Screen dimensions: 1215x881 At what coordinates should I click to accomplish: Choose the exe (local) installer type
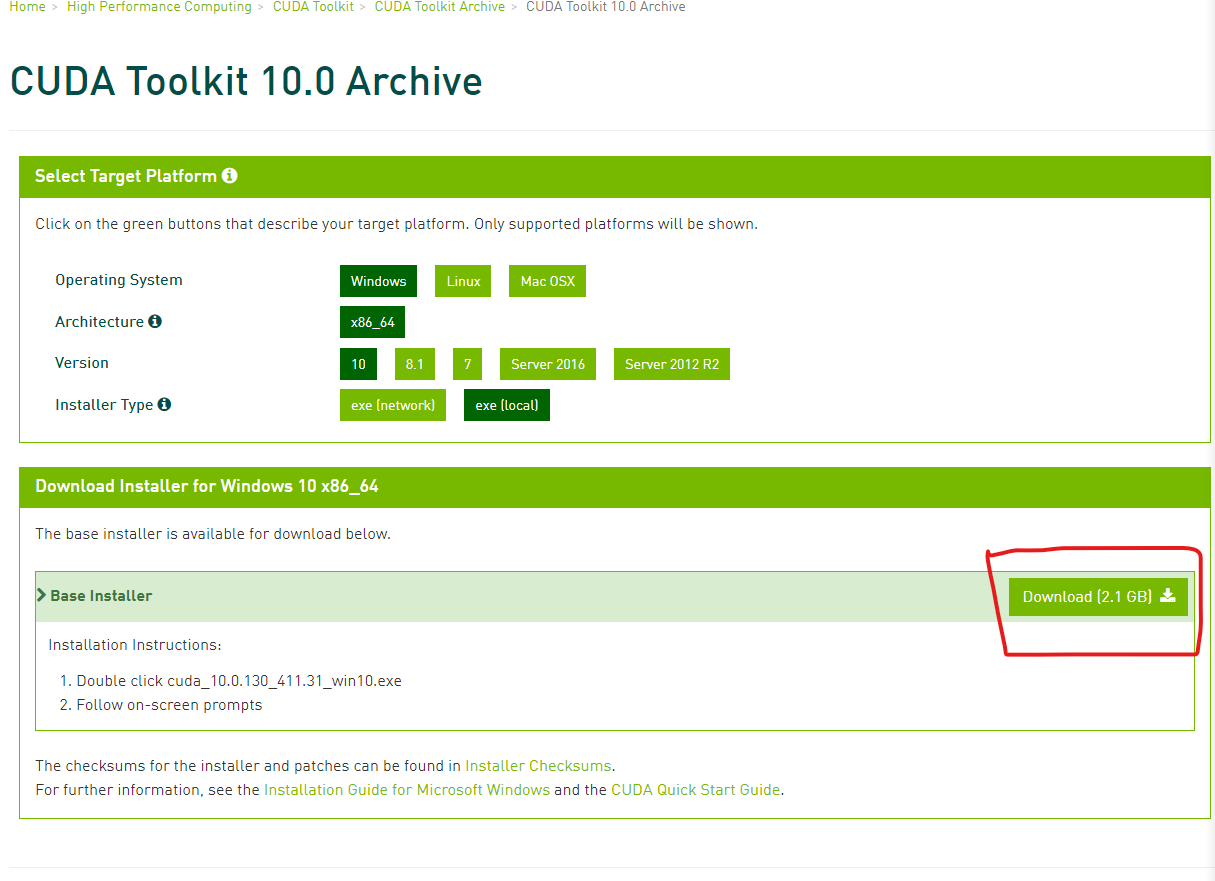coord(507,405)
